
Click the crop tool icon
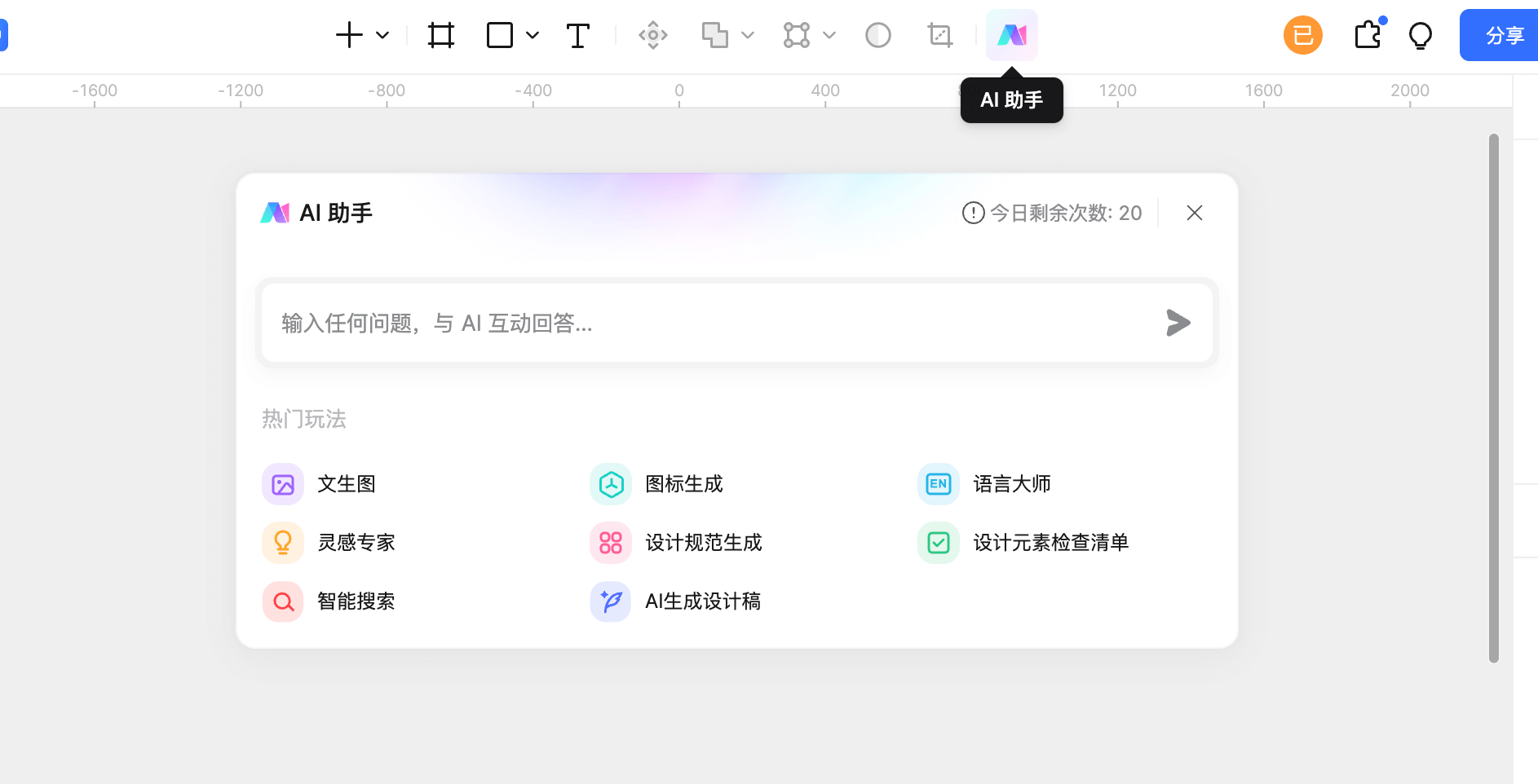point(939,35)
